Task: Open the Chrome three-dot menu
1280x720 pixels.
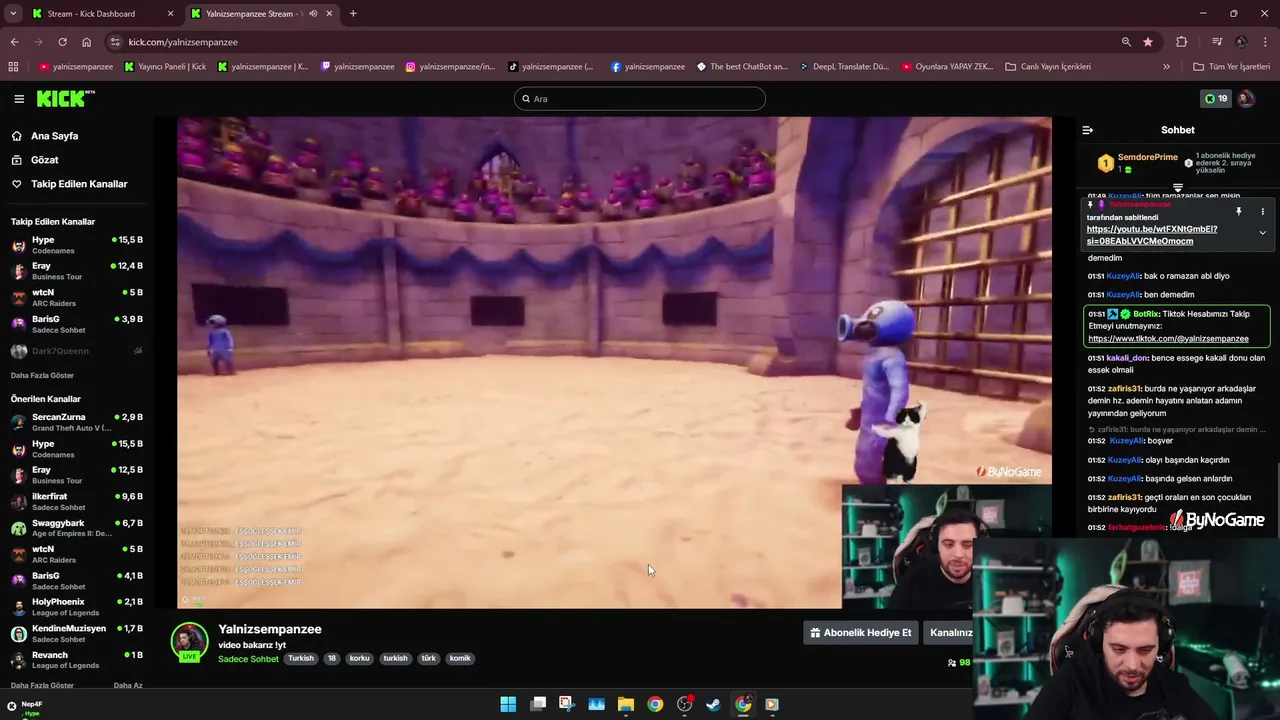Action: click(1266, 42)
